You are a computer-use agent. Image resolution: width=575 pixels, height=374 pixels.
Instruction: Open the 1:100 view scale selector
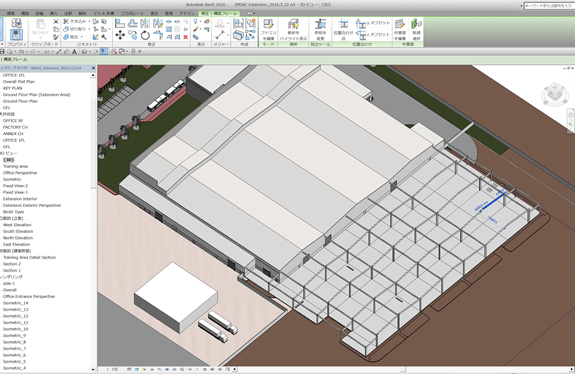(112, 369)
